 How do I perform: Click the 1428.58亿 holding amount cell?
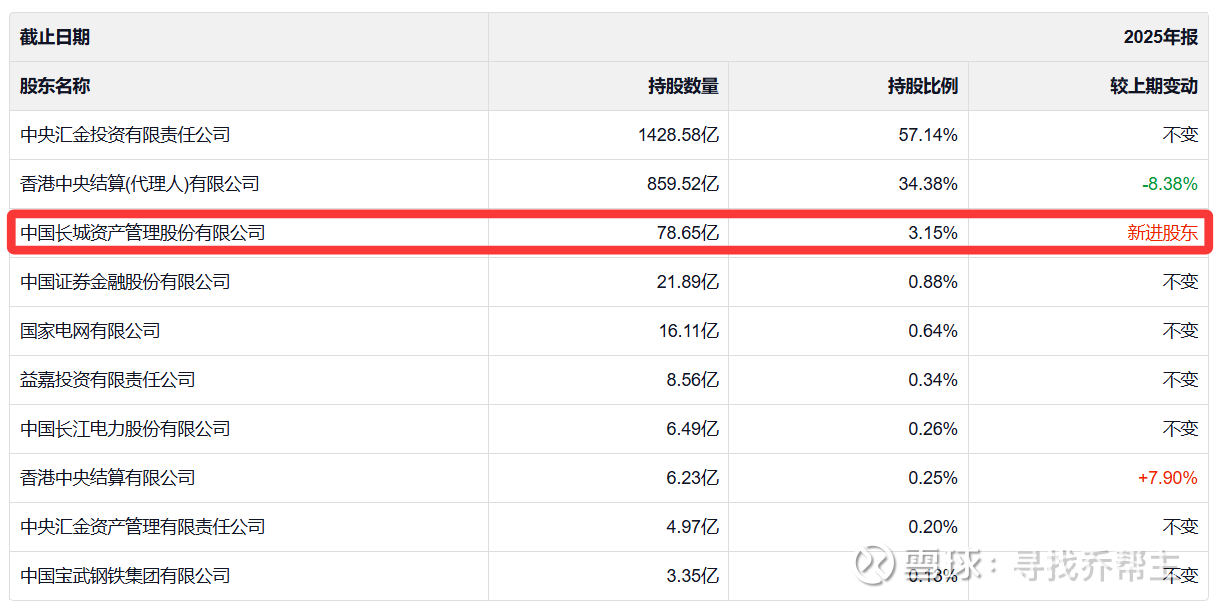[x=678, y=135]
